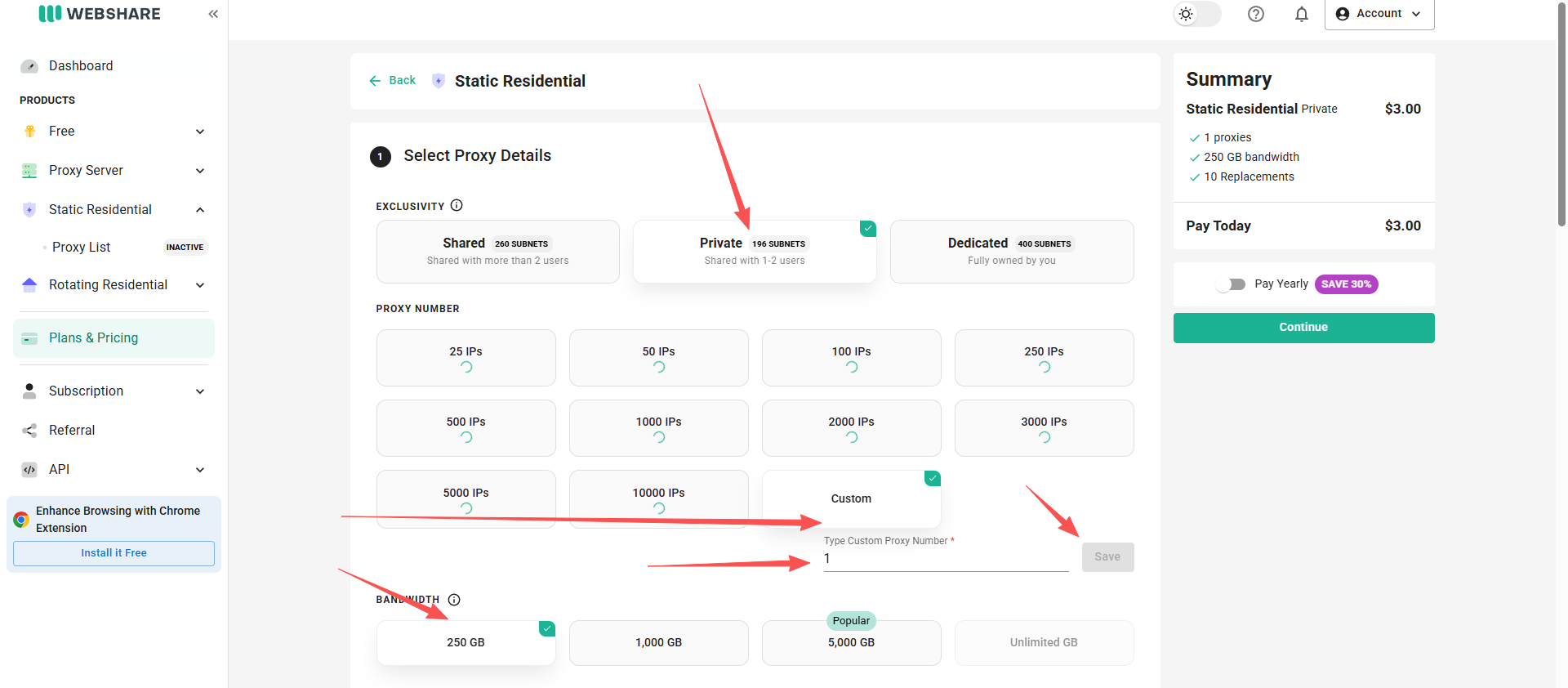This screenshot has height=688, width=1568.
Task: Select 5,000 GB bandwidth
Action: pos(852,643)
